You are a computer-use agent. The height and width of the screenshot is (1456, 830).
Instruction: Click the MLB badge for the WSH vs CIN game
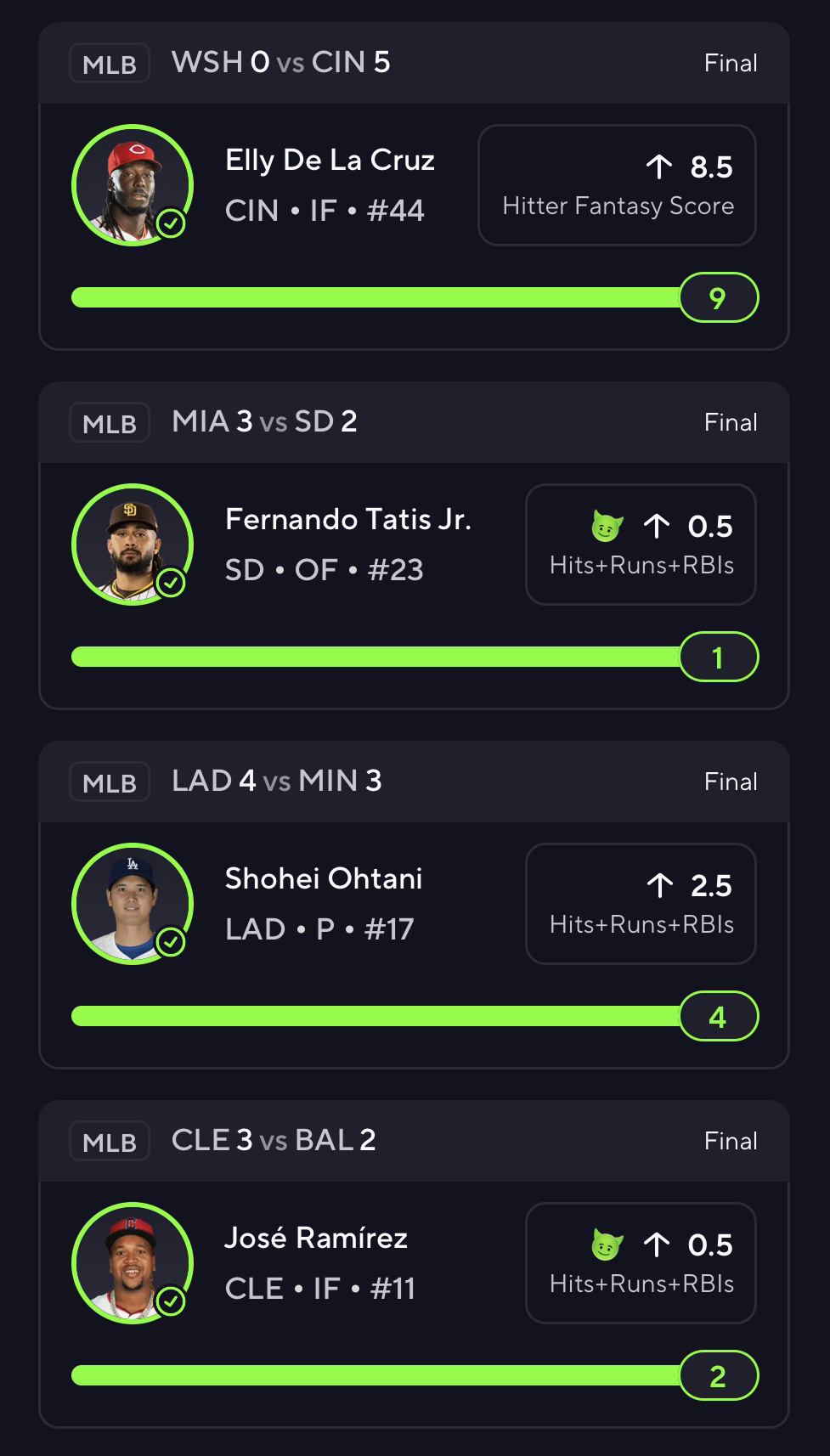[x=110, y=64]
